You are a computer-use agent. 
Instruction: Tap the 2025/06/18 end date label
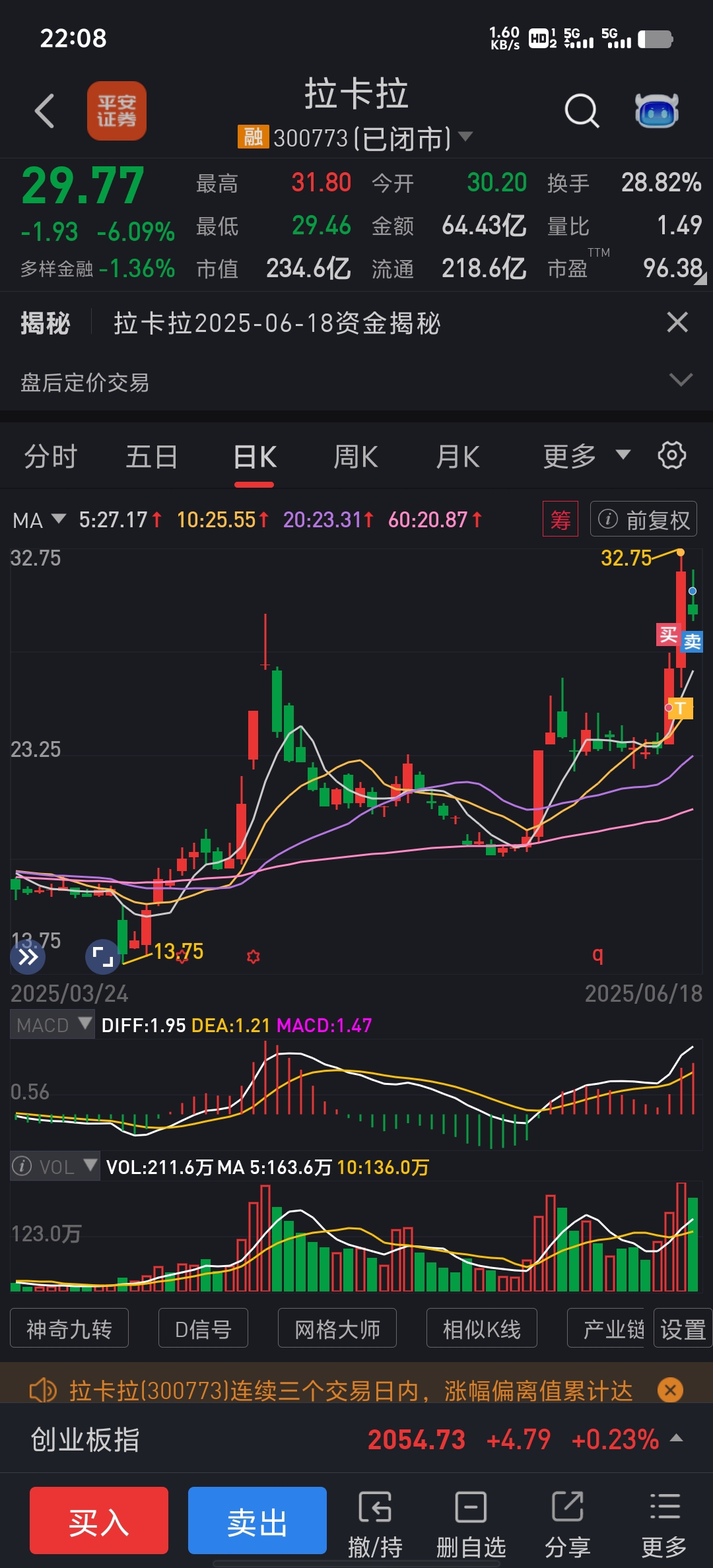coord(644,993)
